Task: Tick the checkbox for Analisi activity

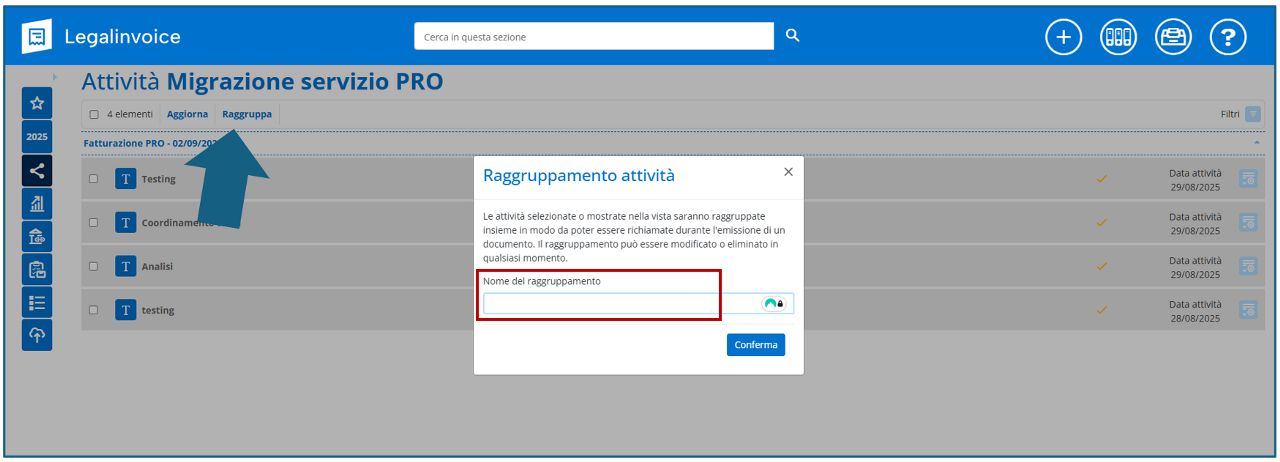Action: (x=94, y=266)
